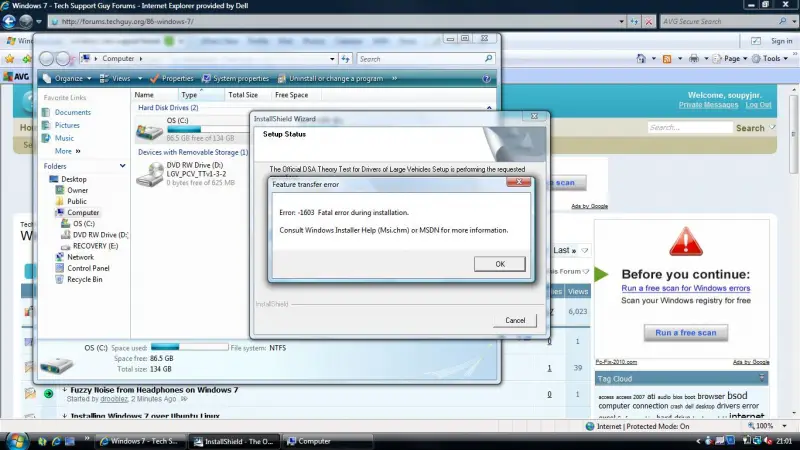This screenshot has height=450, width=800.
Task: Open Fuzzy Noise from Headphones thread
Action: pyautogui.click(x=154, y=390)
